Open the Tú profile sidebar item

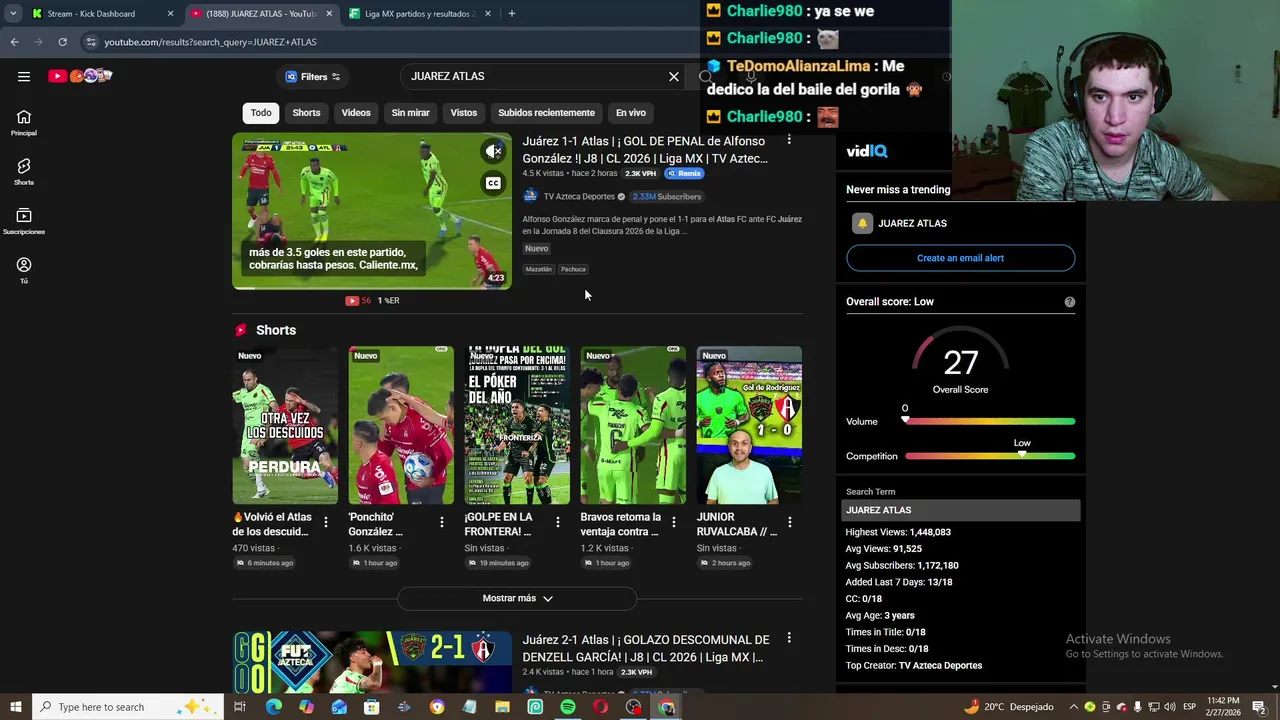click(24, 270)
